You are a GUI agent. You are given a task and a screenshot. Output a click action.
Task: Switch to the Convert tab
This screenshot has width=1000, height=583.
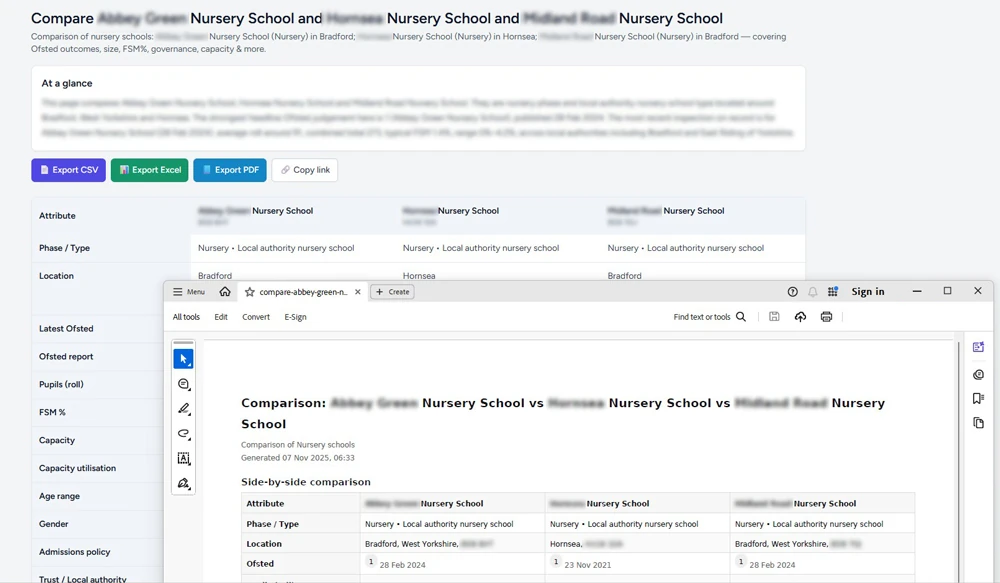[x=256, y=316]
